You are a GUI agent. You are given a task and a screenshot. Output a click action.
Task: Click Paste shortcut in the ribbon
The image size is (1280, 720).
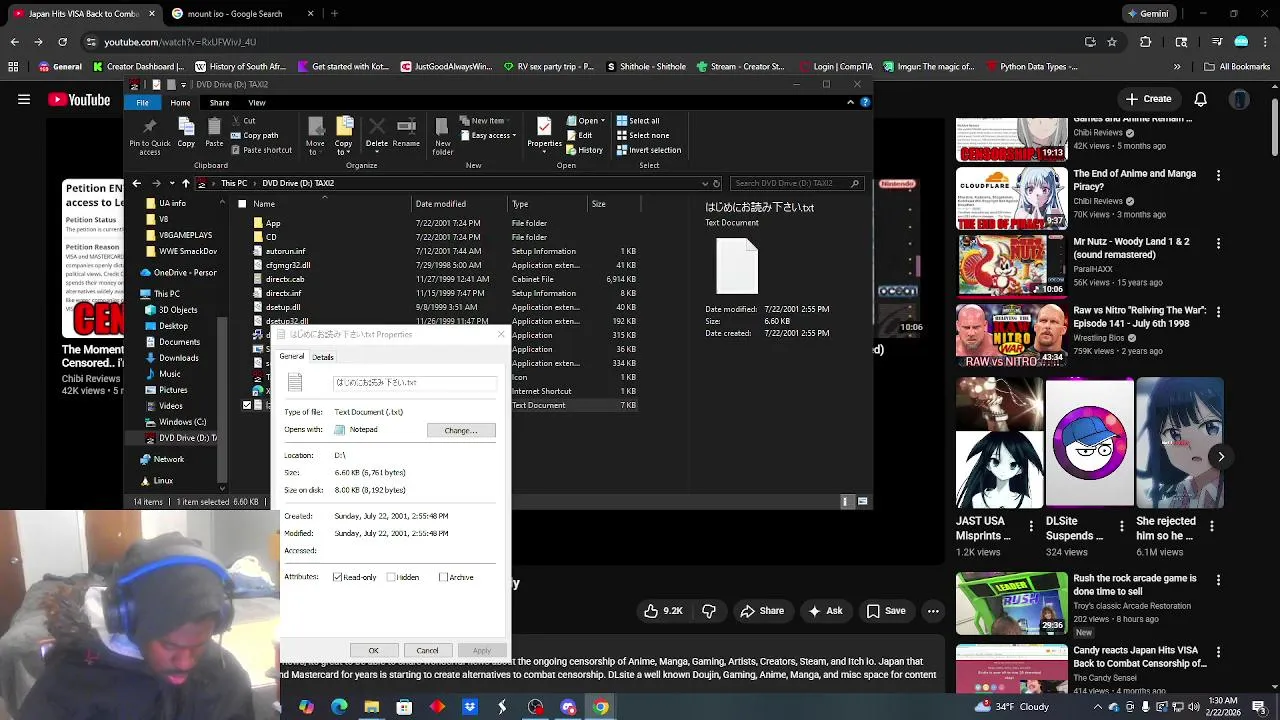coord(261,150)
